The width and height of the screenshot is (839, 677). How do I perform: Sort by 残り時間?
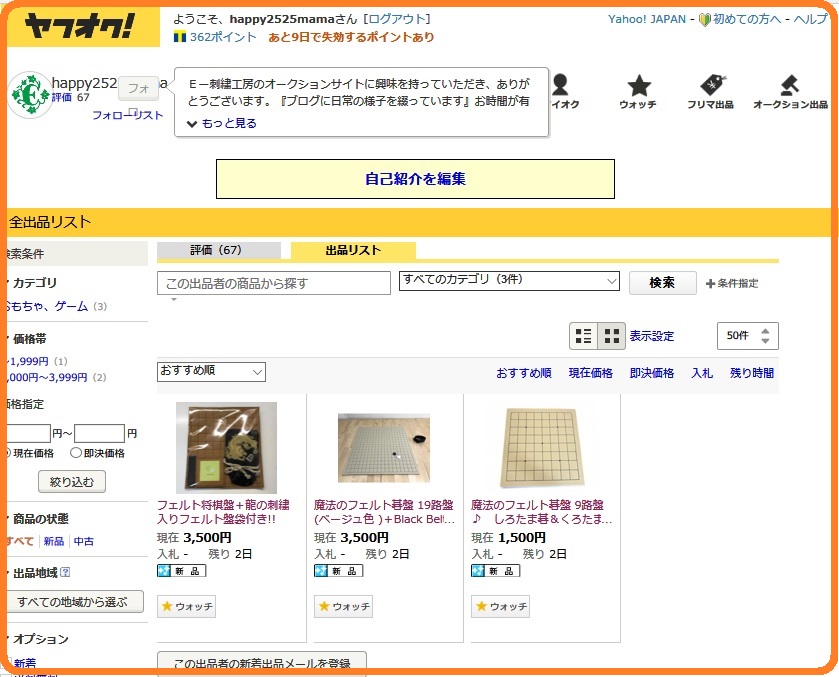click(752, 373)
